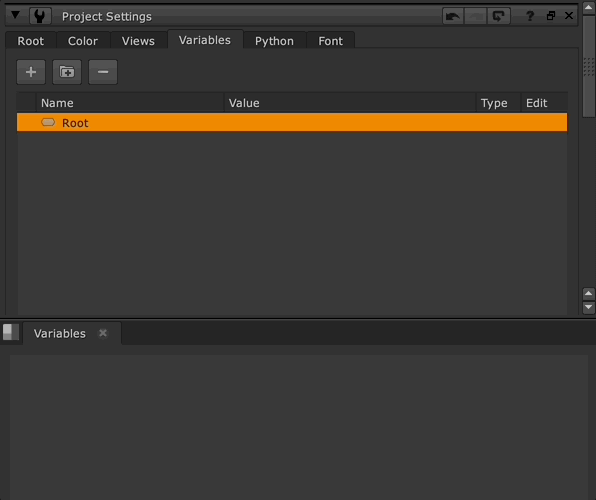Click the undo arrow in panel header
Viewport: 596px width, 500px height.
453,16
